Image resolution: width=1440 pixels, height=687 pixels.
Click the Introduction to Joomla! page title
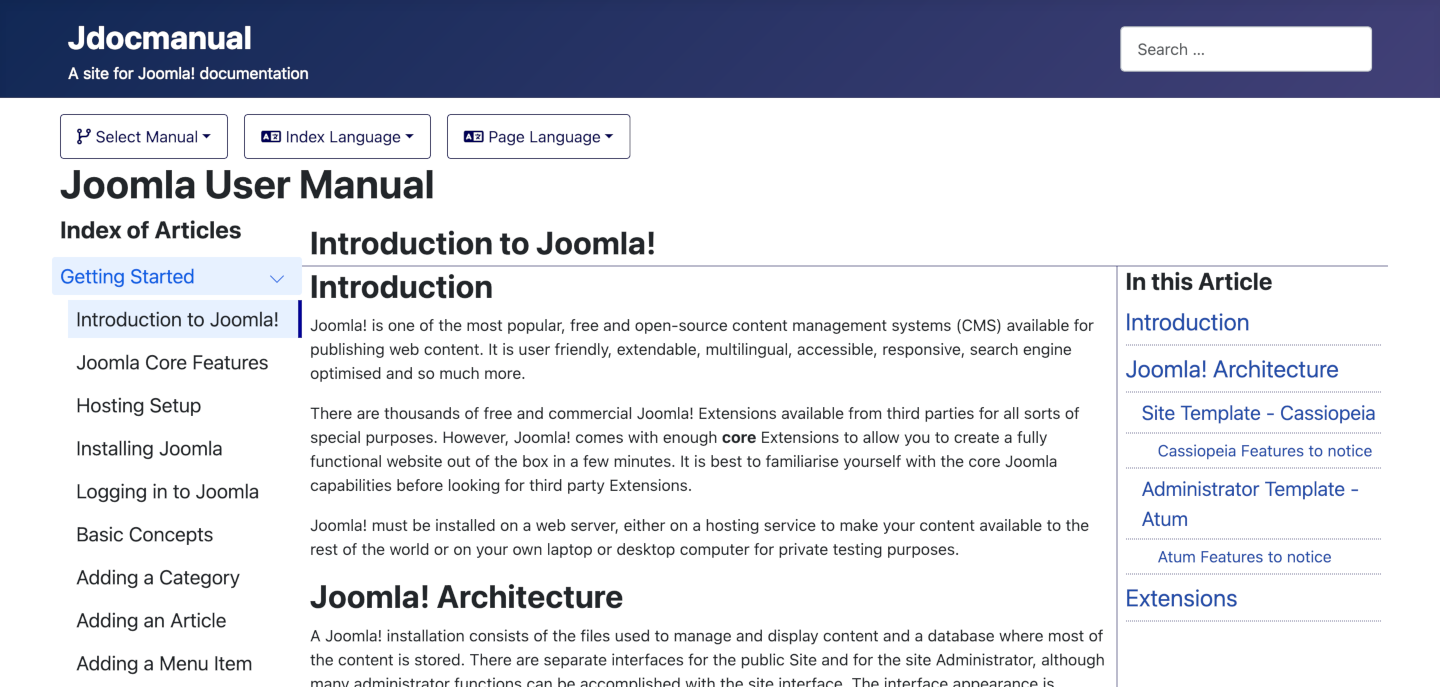[482, 243]
